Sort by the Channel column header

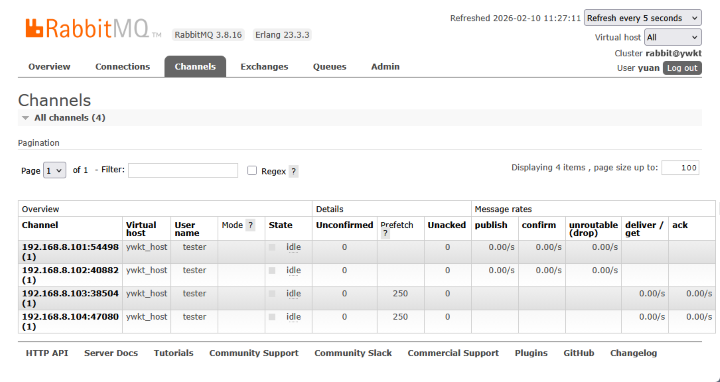[x=40, y=225]
